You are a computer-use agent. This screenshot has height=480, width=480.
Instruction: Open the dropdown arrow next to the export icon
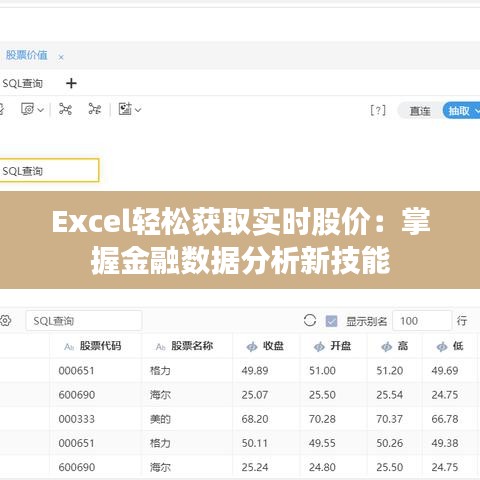(138, 110)
